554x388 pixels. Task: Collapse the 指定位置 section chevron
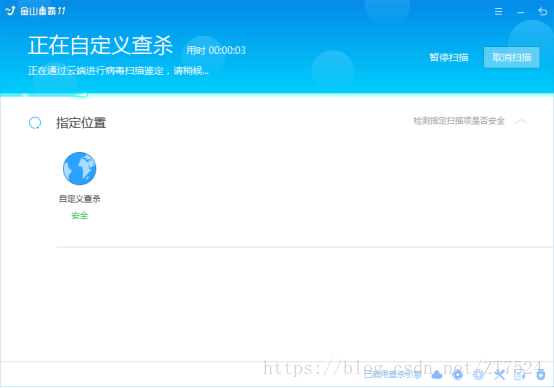(x=521, y=122)
